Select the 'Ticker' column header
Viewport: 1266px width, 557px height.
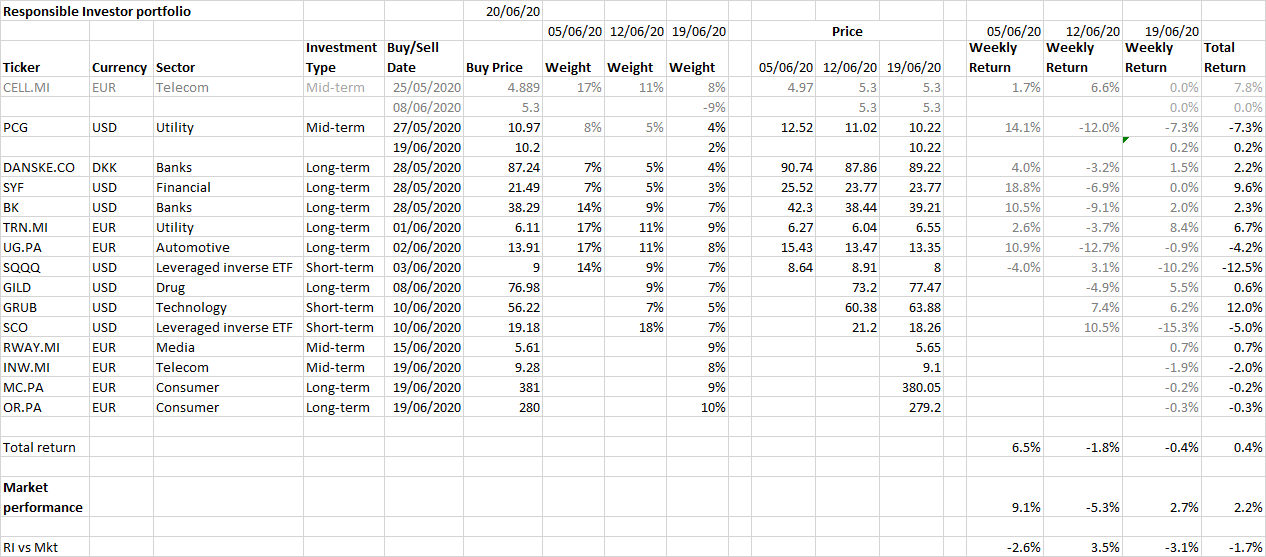click(22, 68)
